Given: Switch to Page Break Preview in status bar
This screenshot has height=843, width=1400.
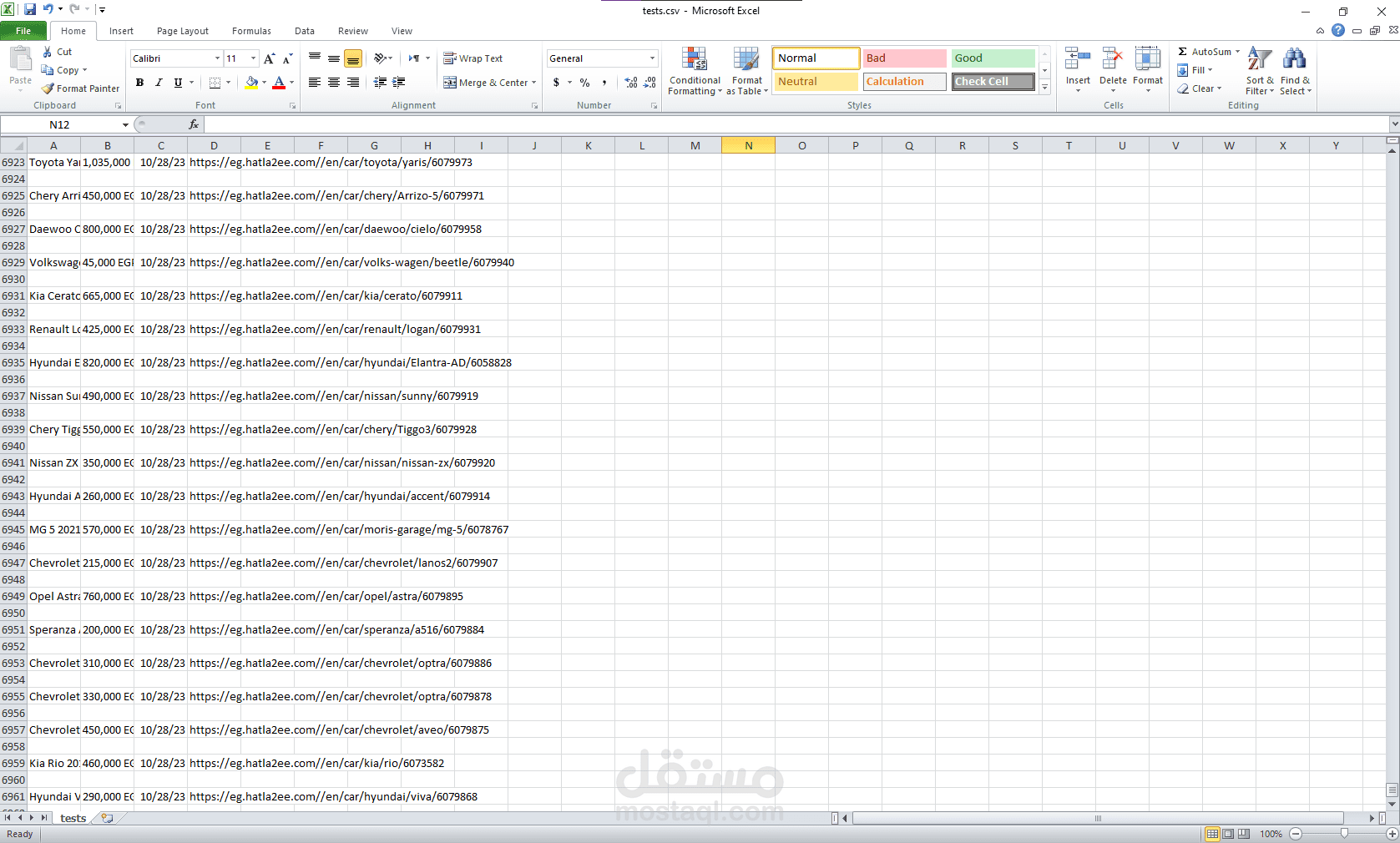Looking at the screenshot, I should point(1244,834).
